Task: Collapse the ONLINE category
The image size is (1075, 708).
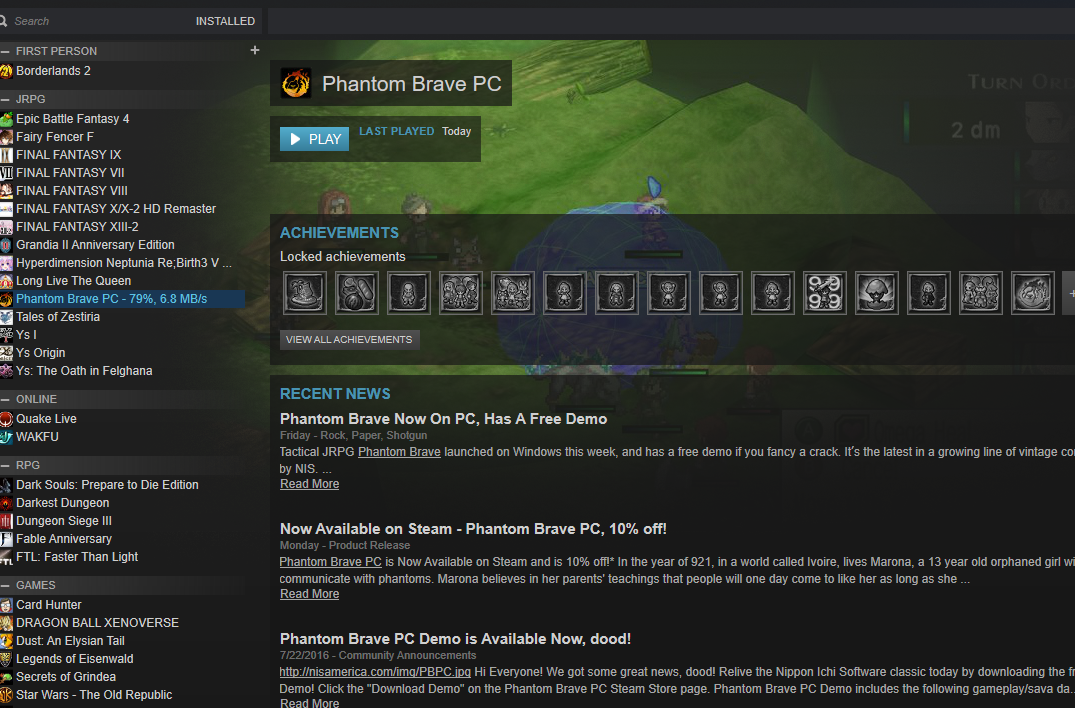Action: point(5,400)
